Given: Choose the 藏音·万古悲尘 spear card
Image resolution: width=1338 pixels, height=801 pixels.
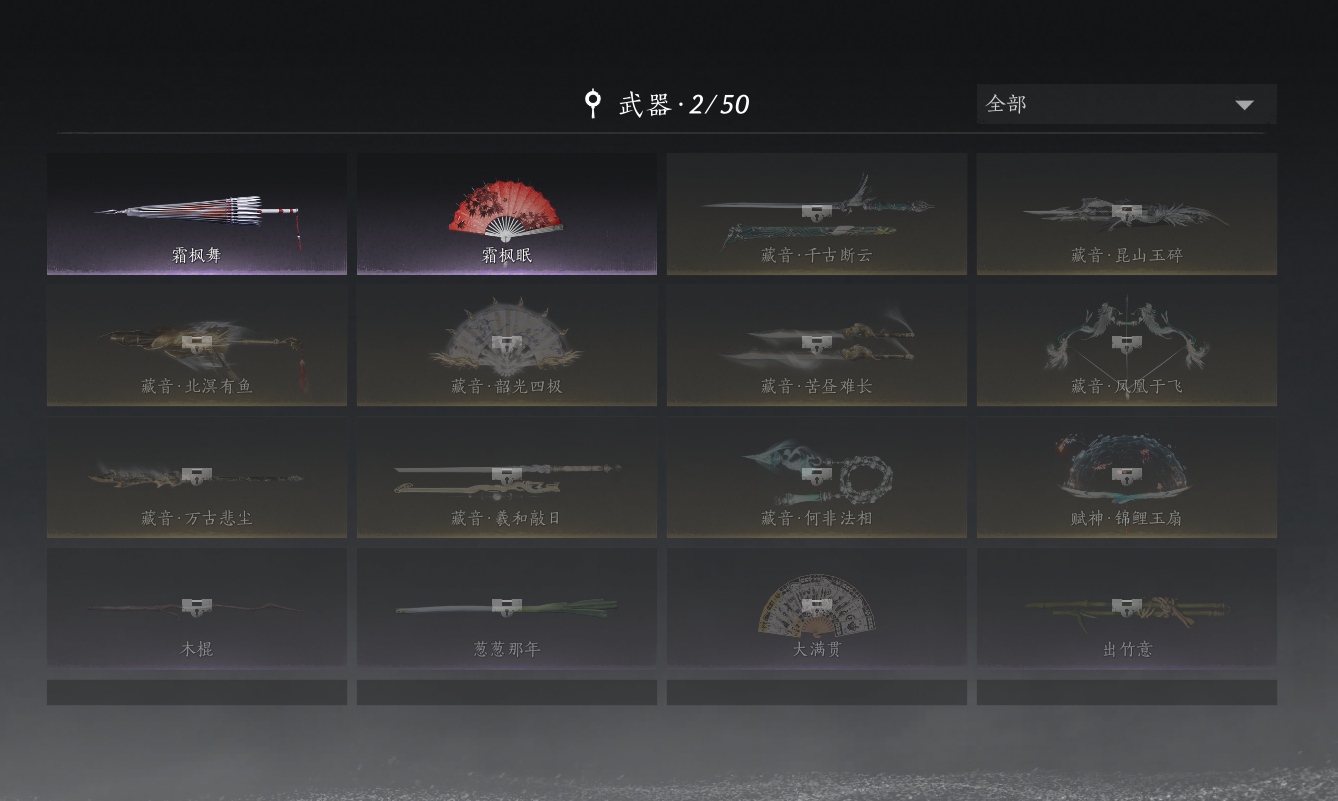Looking at the screenshot, I should pos(197,477).
